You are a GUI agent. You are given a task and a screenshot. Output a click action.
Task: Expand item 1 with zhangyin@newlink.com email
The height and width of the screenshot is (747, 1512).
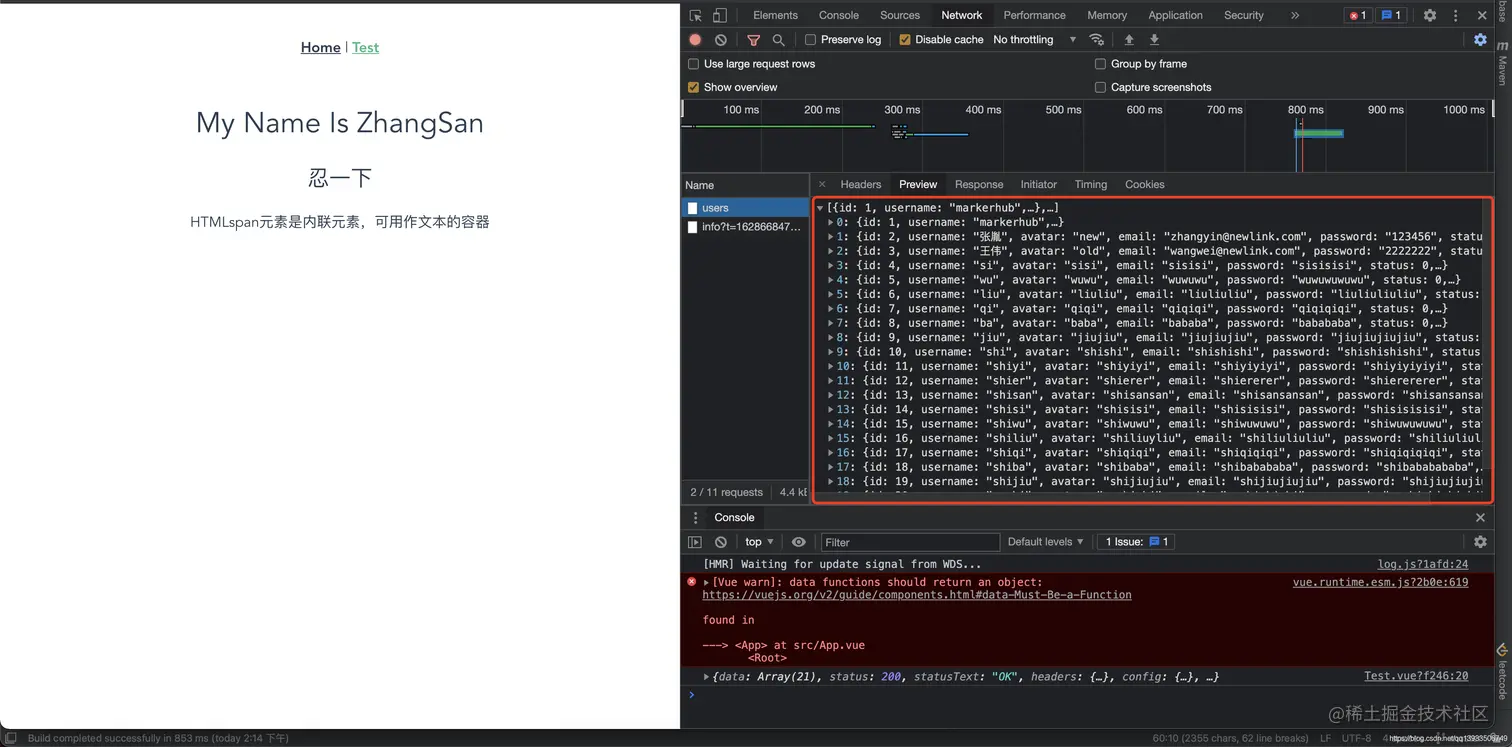tap(830, 237)
